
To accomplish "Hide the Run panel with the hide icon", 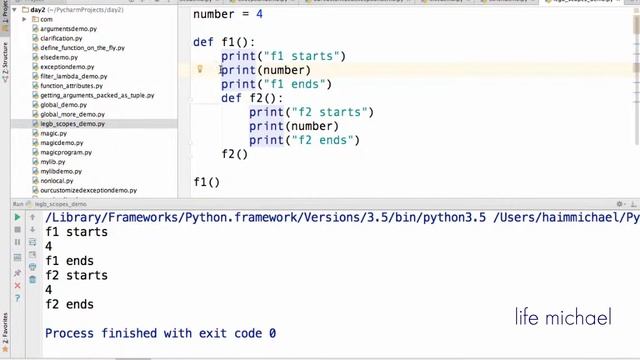I will coord(633,204).
